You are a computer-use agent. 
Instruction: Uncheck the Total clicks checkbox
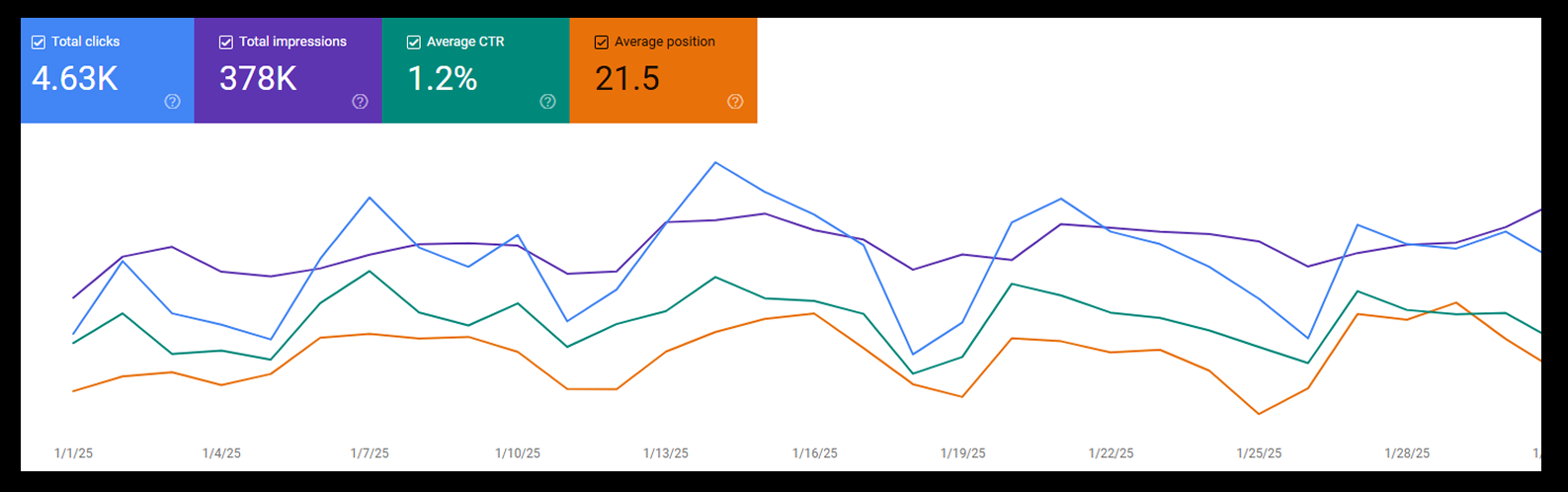click(x=39, y=42)
